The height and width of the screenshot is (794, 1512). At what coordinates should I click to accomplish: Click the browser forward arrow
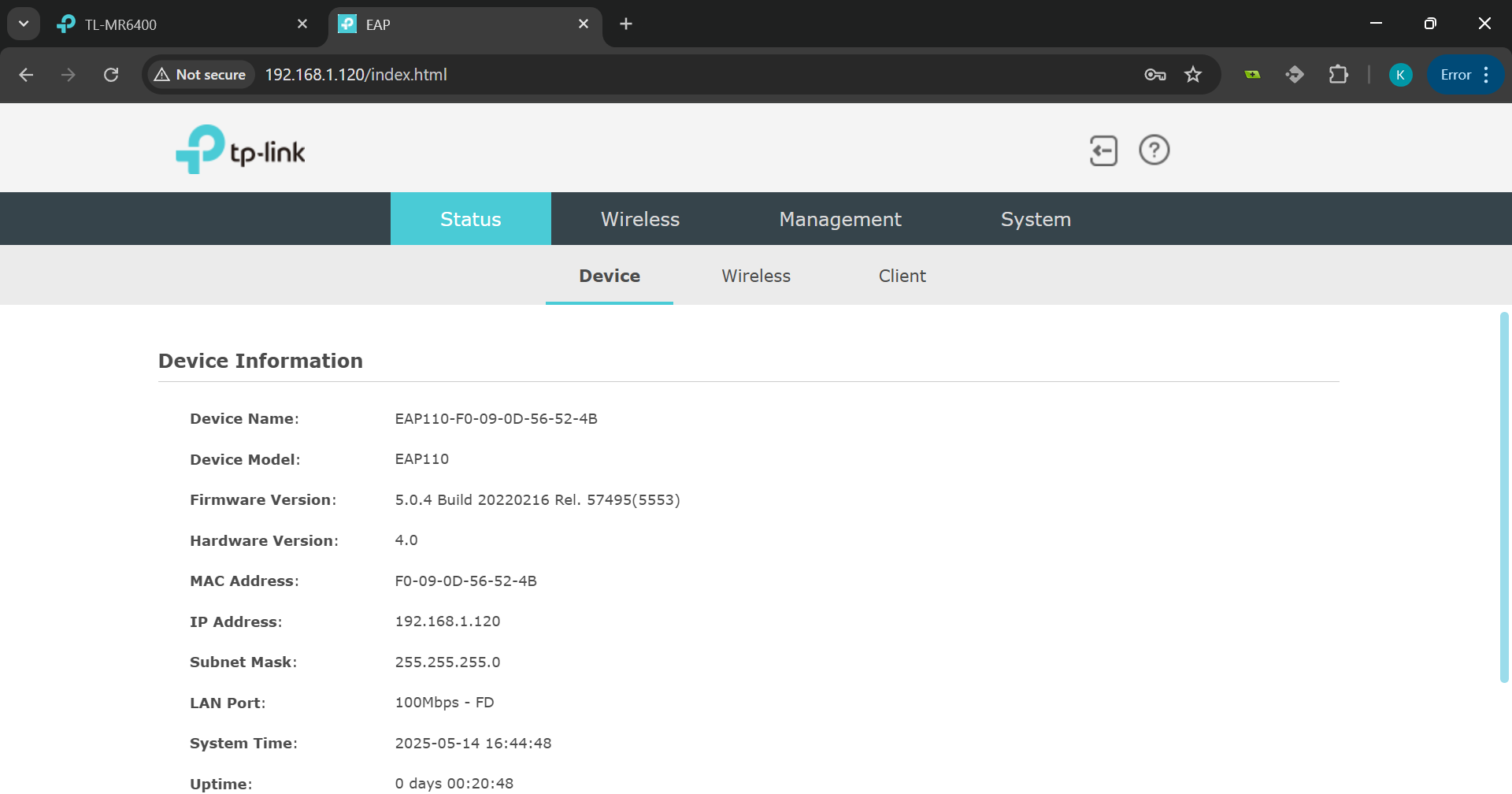(69, 75)
